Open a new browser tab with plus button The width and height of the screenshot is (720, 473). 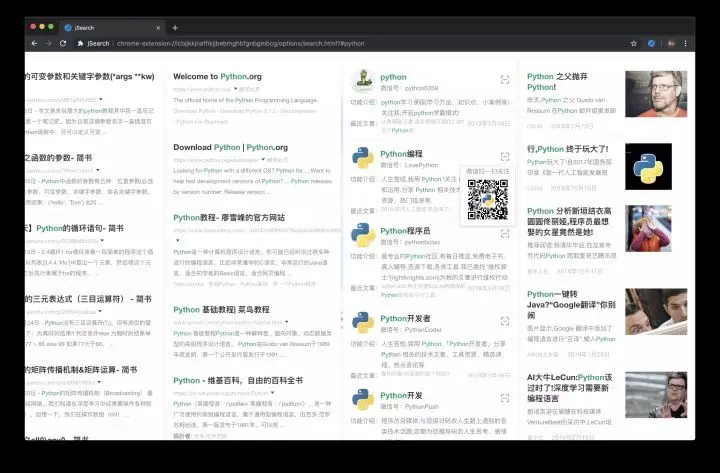[175, 28]
